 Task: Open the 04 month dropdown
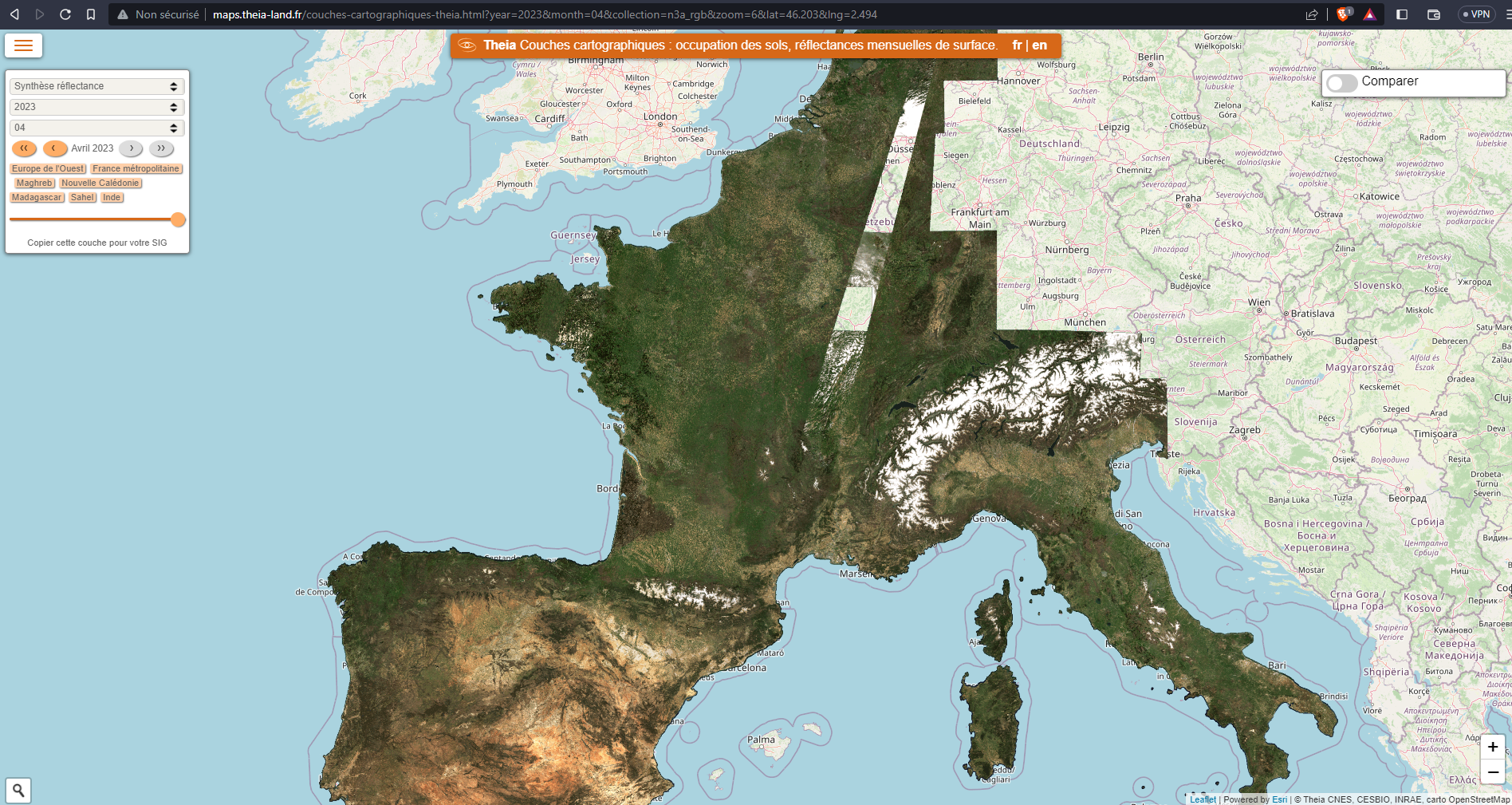coord(96,128)
